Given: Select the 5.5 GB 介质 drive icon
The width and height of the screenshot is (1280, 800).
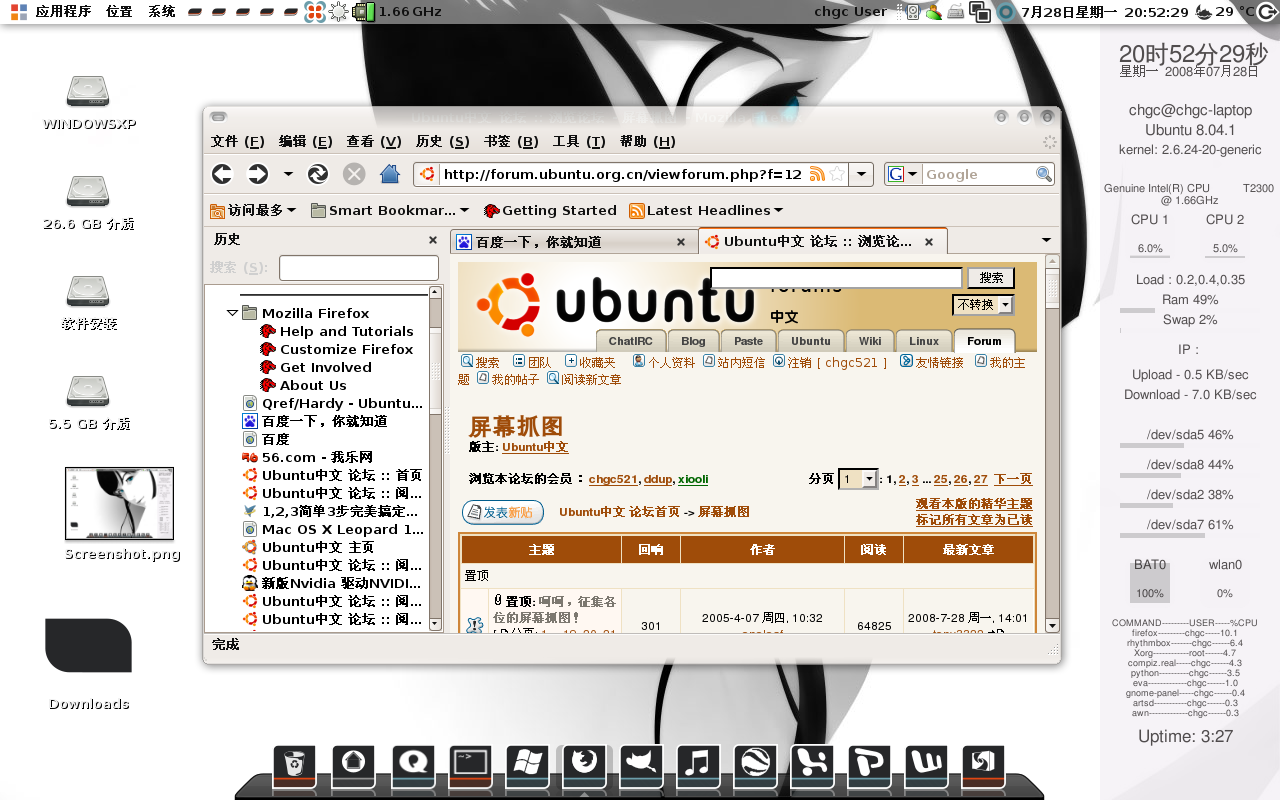Looking at the screenshot, I should pyautogui.click(x=88, y=401).
